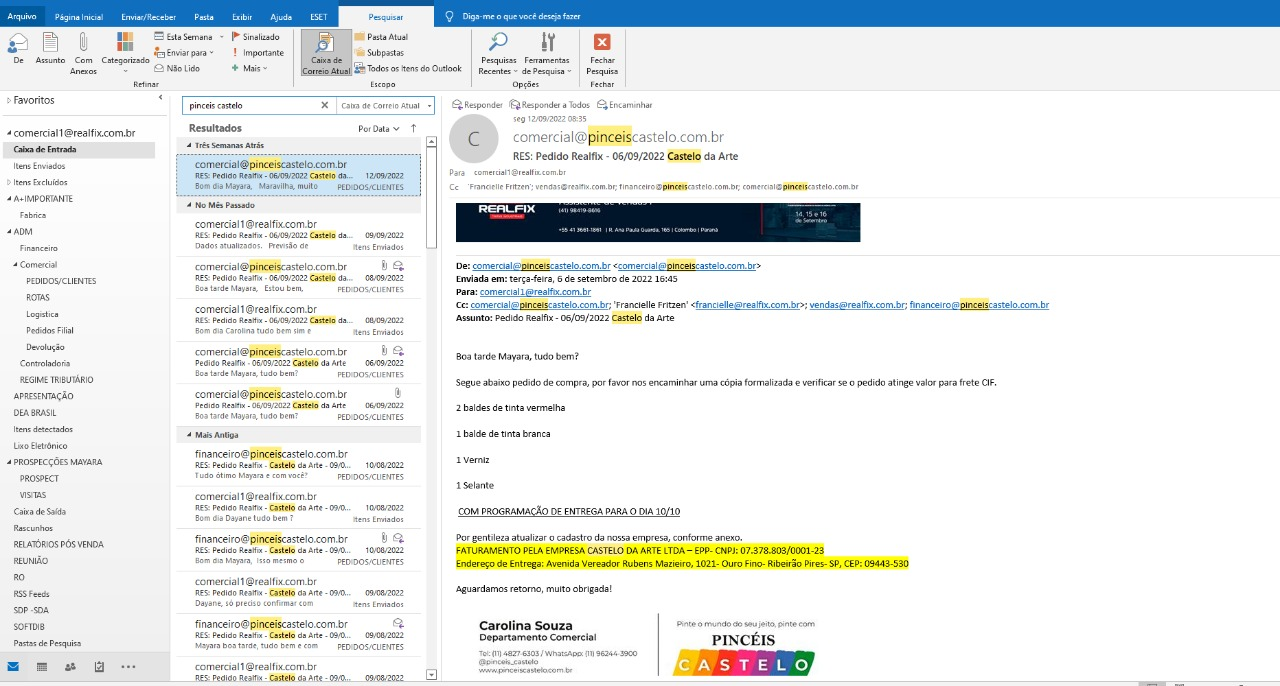Clear the search box text with X

(x=324, y=105)
